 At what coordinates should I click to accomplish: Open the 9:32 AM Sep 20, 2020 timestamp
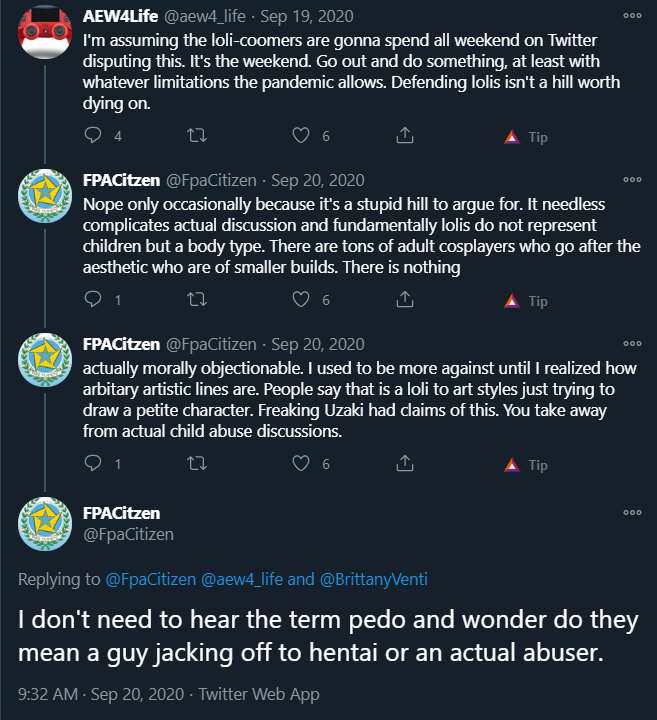[101, 694]
